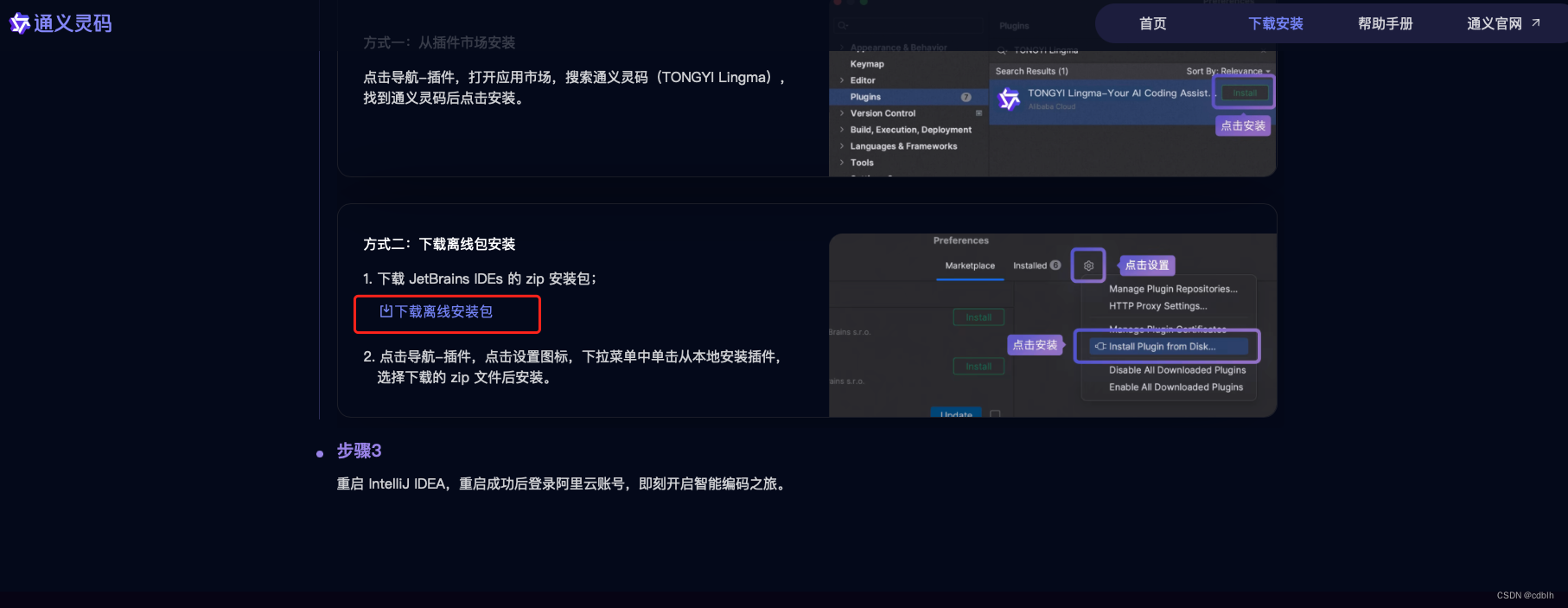Click the 方式二：下载离线包安装 heading
The width and height of the screenshot is (1568, 608).
pyautogui.click(x=439, y=244)
